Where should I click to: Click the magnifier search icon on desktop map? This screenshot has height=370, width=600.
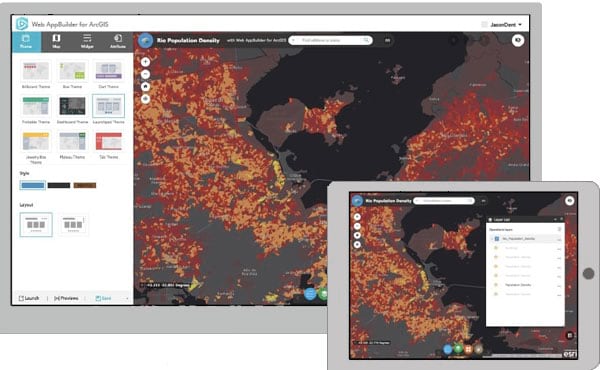coord(366,40)
